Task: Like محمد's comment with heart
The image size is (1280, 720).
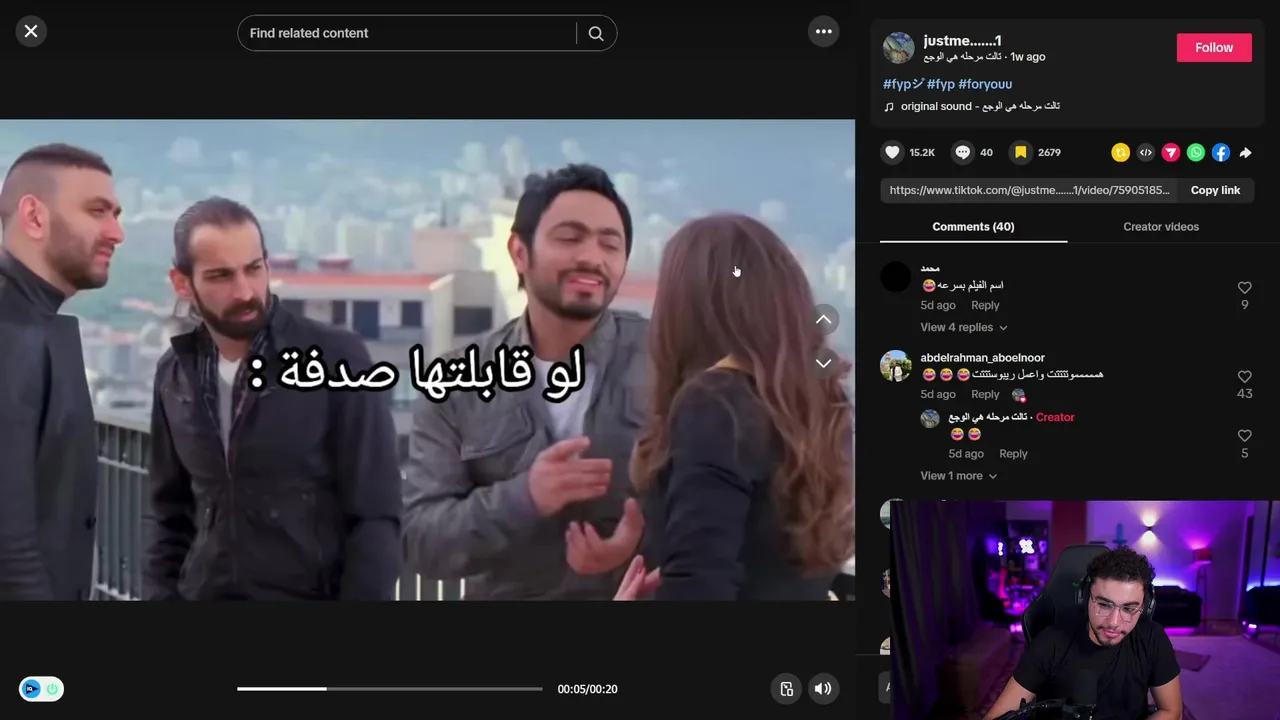Action: click(1245, 288)
